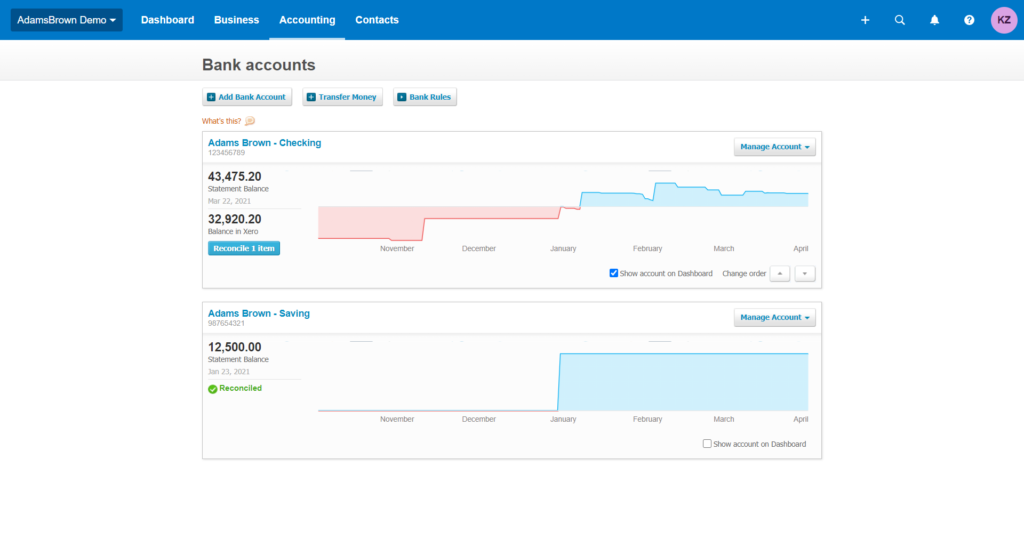
Task: Click the Bank accounts page heading
Action: point(259,65)
